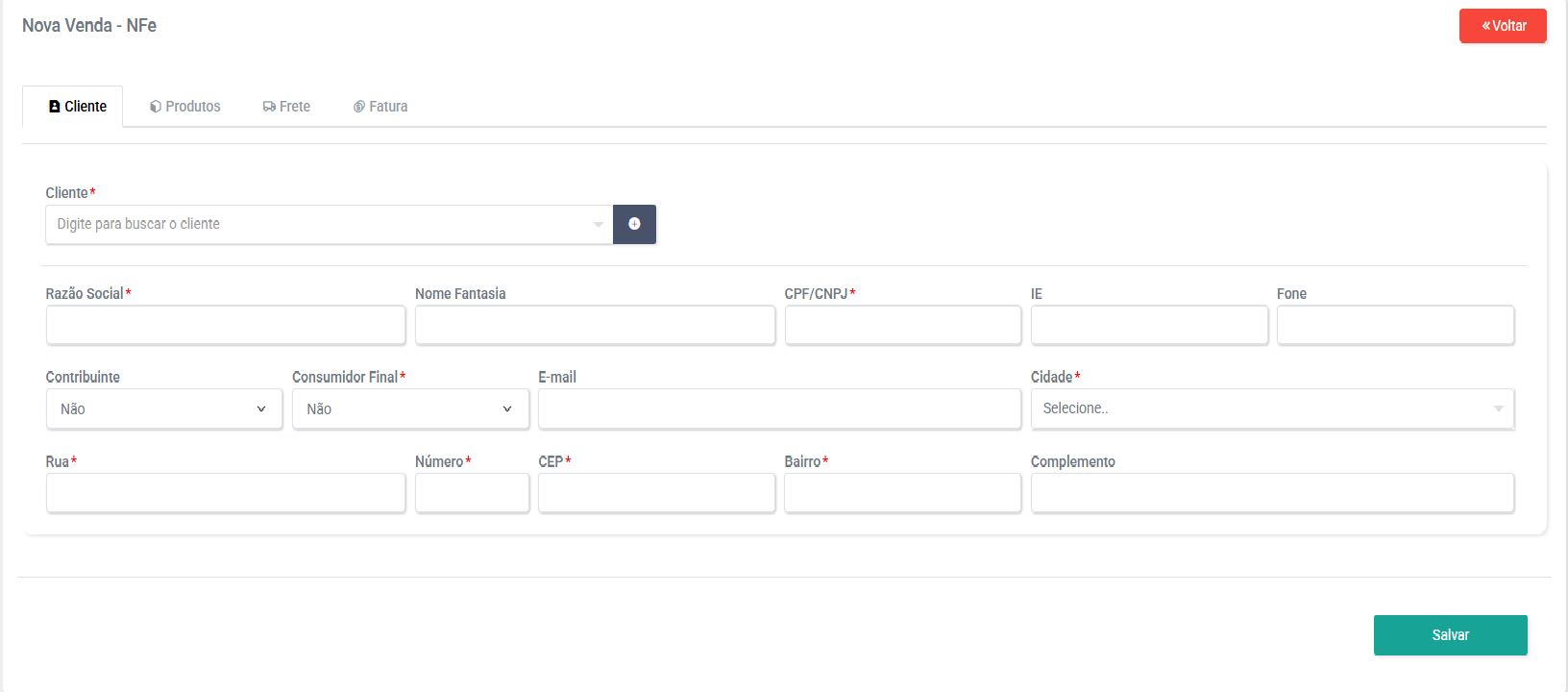The width and height of the screenshot is (1568, 692).
Task: Switch to the Produtos tab
Action: [x=184, y=106]
